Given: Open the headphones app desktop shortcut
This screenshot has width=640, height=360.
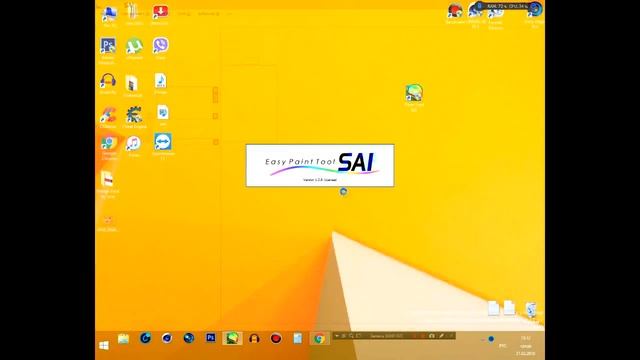Looking at the screenshot, I should point(108,81).
